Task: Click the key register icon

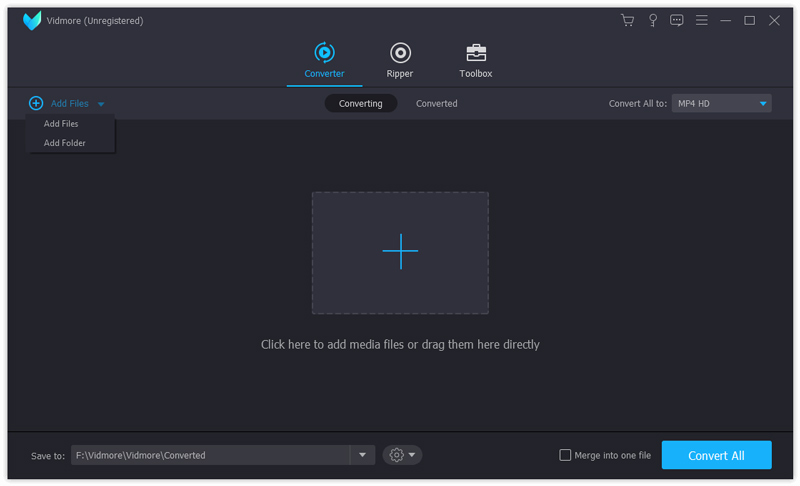Action: (653, 20)
